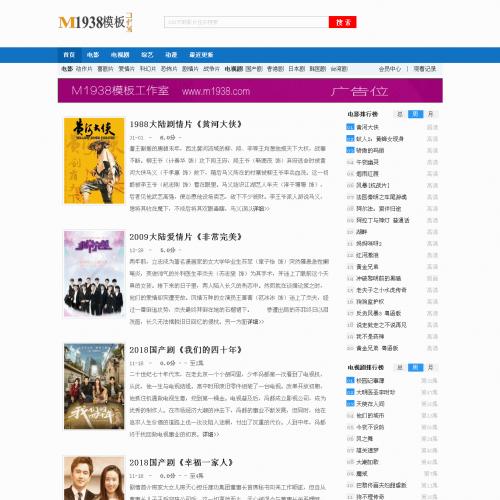Select 总 tab in 电视剧排行榜
500x500 pixels.
coord(400,368)
